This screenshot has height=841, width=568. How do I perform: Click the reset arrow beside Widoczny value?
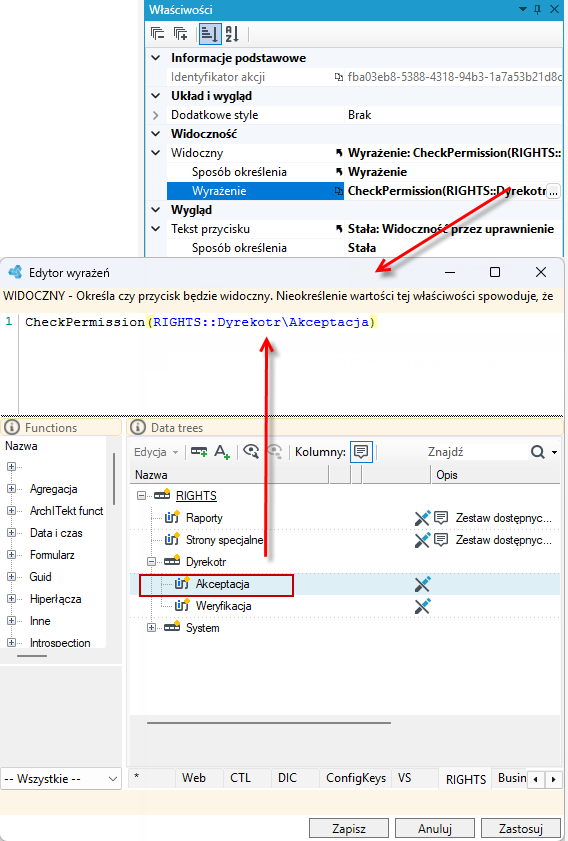tap(338, 153)
